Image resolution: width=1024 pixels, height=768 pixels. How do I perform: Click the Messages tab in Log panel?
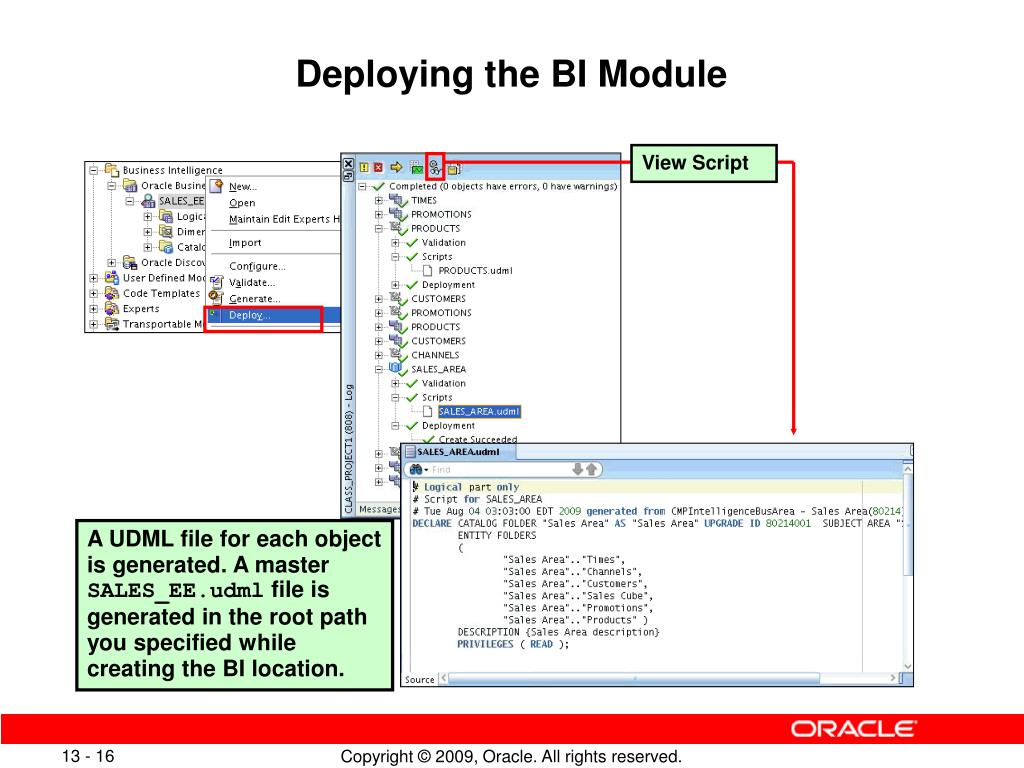(379, 509)
